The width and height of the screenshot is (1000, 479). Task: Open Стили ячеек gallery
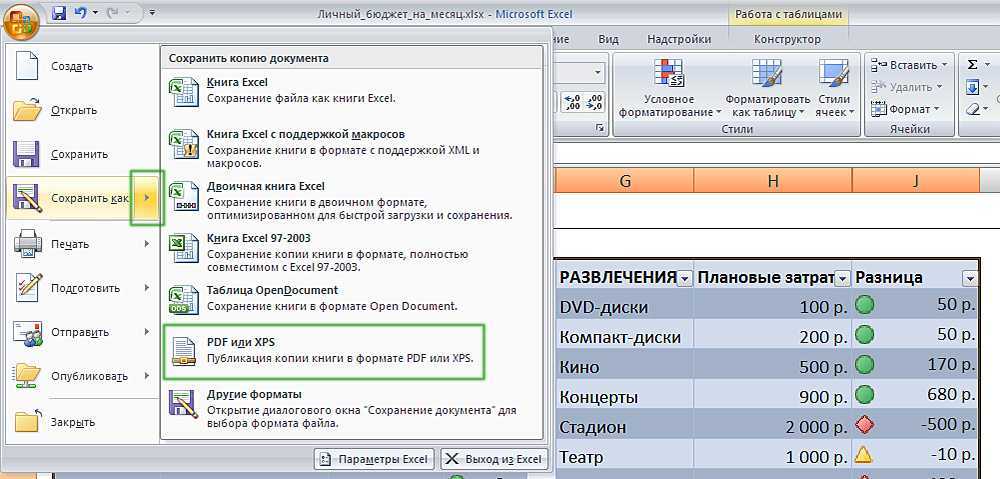pos(834,88)
